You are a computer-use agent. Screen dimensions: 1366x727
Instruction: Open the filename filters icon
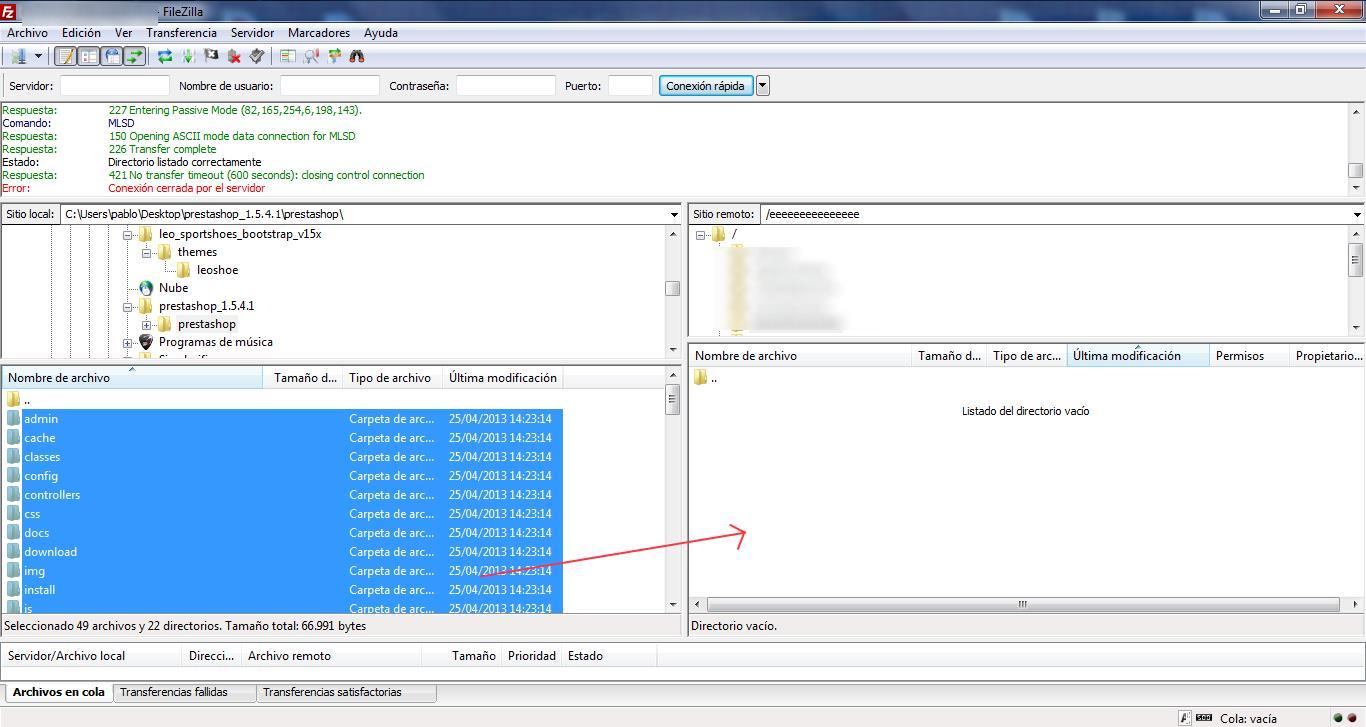click(288, 57)
